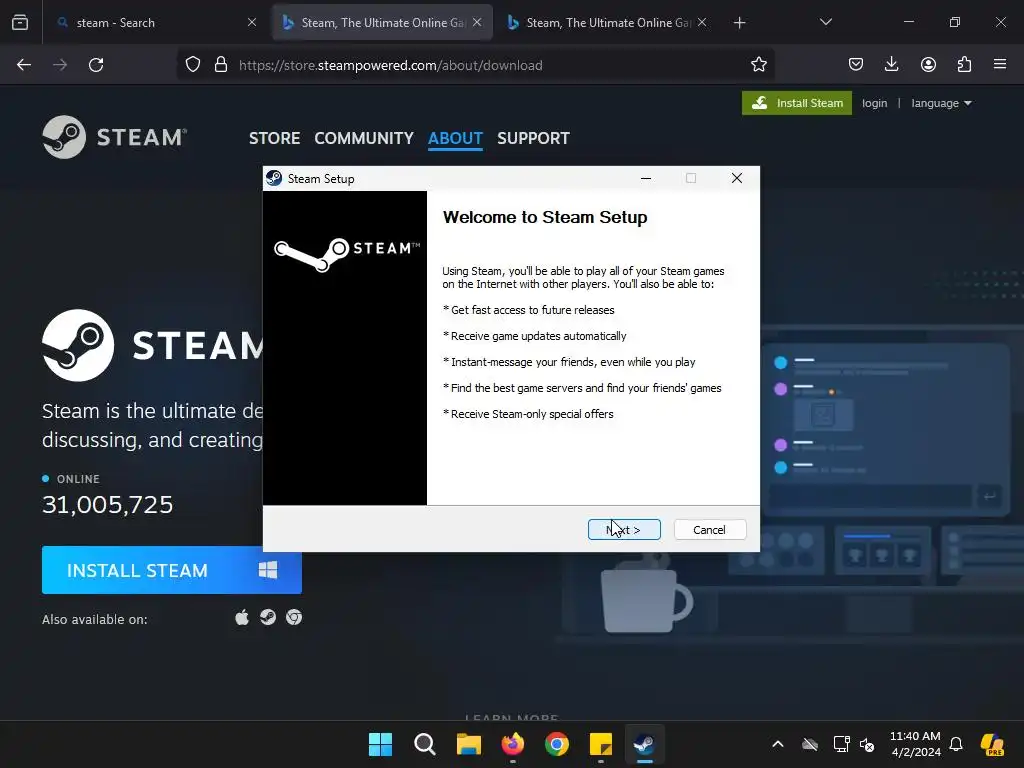Close the active Steam tab
This screenshot has height=768, width=1024.
pos(477,23)
